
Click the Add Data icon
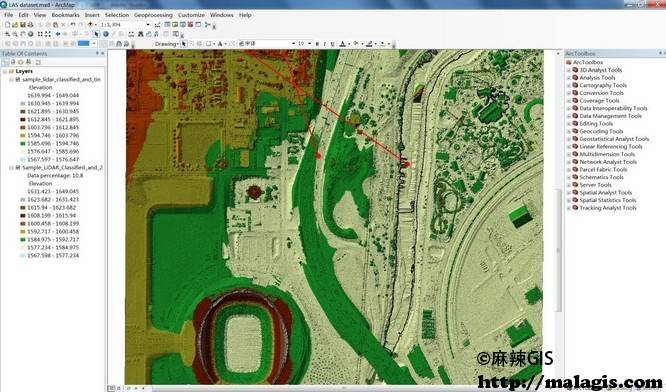pos(90,25)
